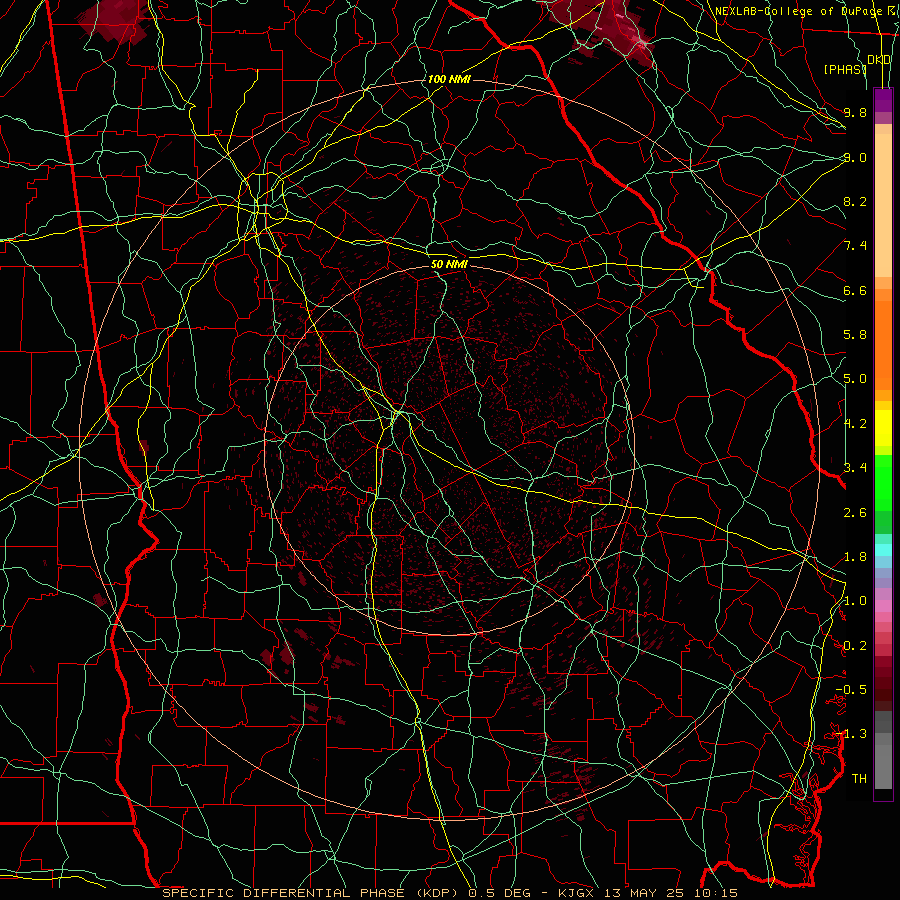Click the 50 NMI range ring label
Viewport: 900px width, 900px height.
point(449,264)
